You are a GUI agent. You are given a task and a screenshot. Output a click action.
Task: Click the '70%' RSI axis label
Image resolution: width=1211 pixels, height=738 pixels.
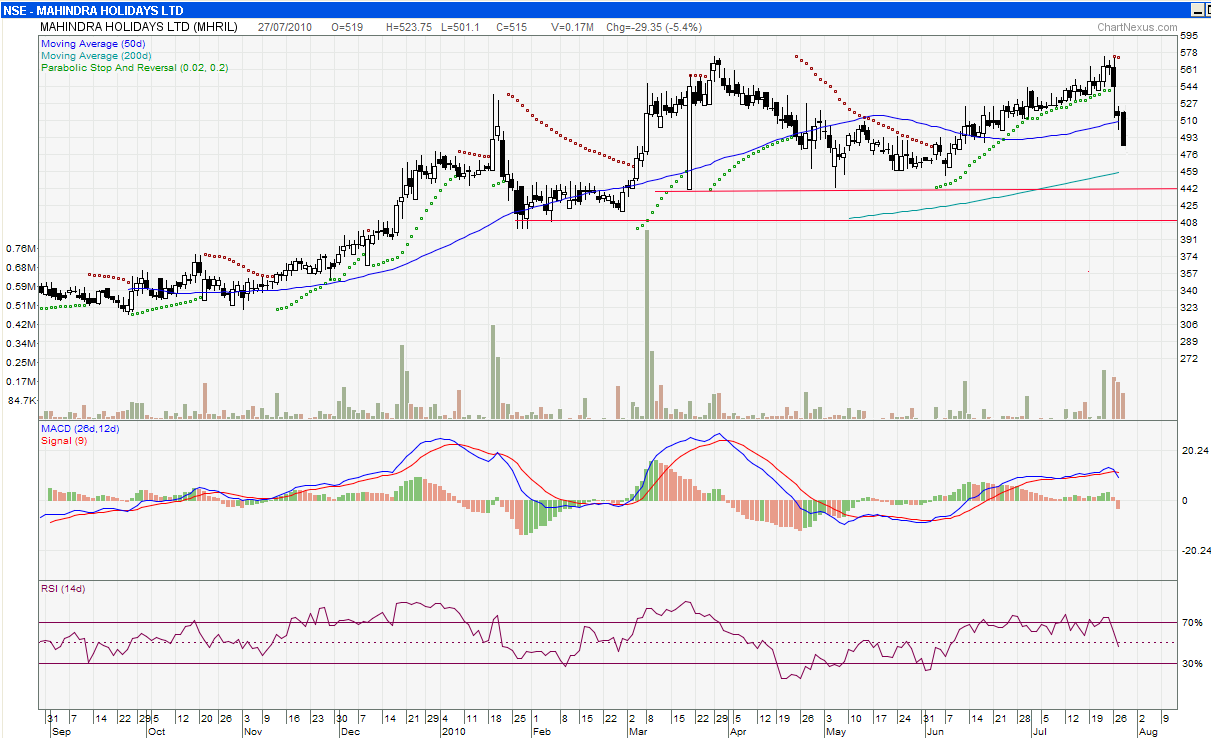point(1191,623)
